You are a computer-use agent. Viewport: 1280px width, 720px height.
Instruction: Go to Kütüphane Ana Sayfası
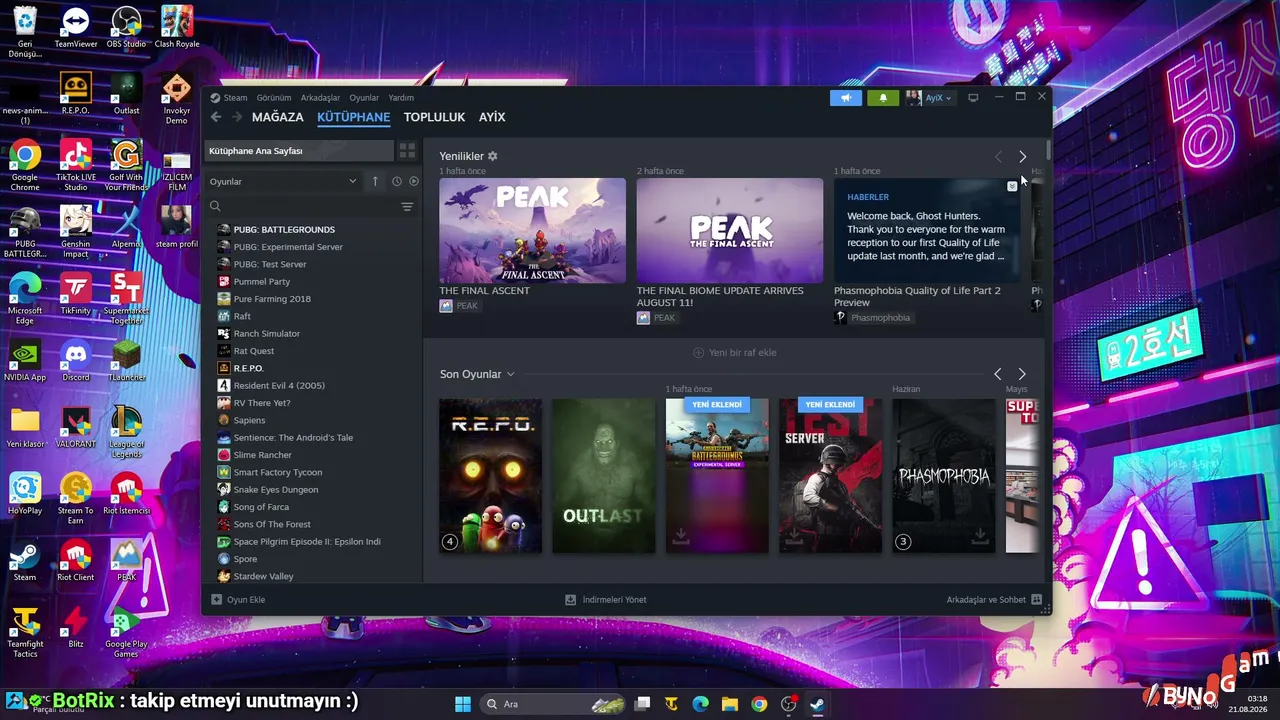pyautogui.click(x=299, y=151)
